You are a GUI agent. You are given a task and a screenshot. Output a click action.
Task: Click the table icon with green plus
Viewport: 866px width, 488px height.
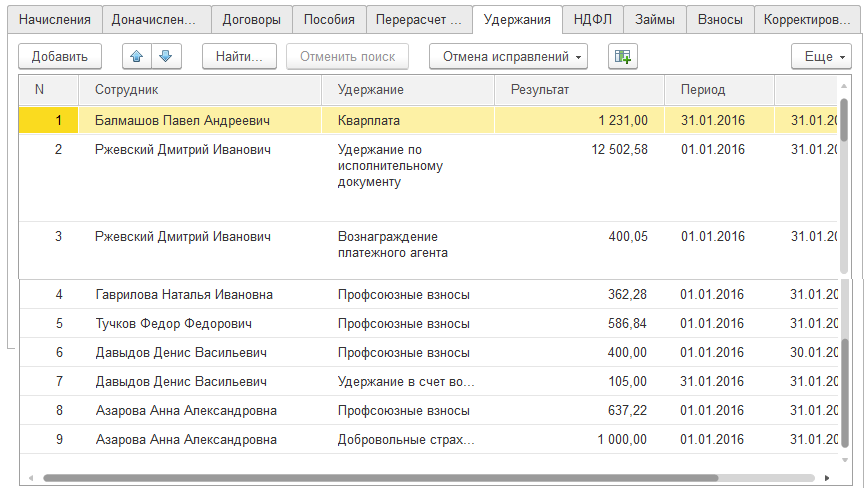coord(623,57)
